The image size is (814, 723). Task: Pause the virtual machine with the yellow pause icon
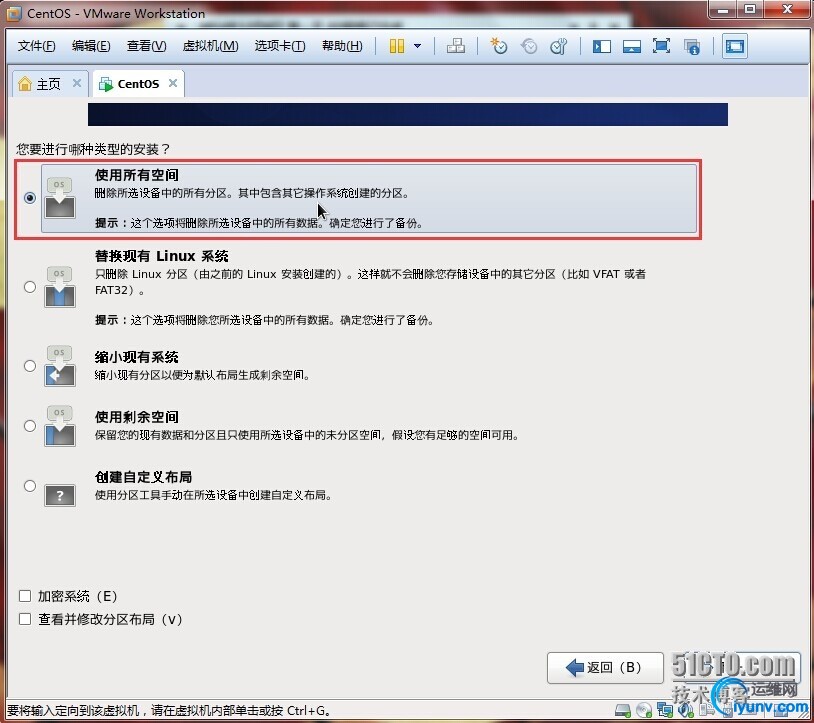click(x=397, y=46)
